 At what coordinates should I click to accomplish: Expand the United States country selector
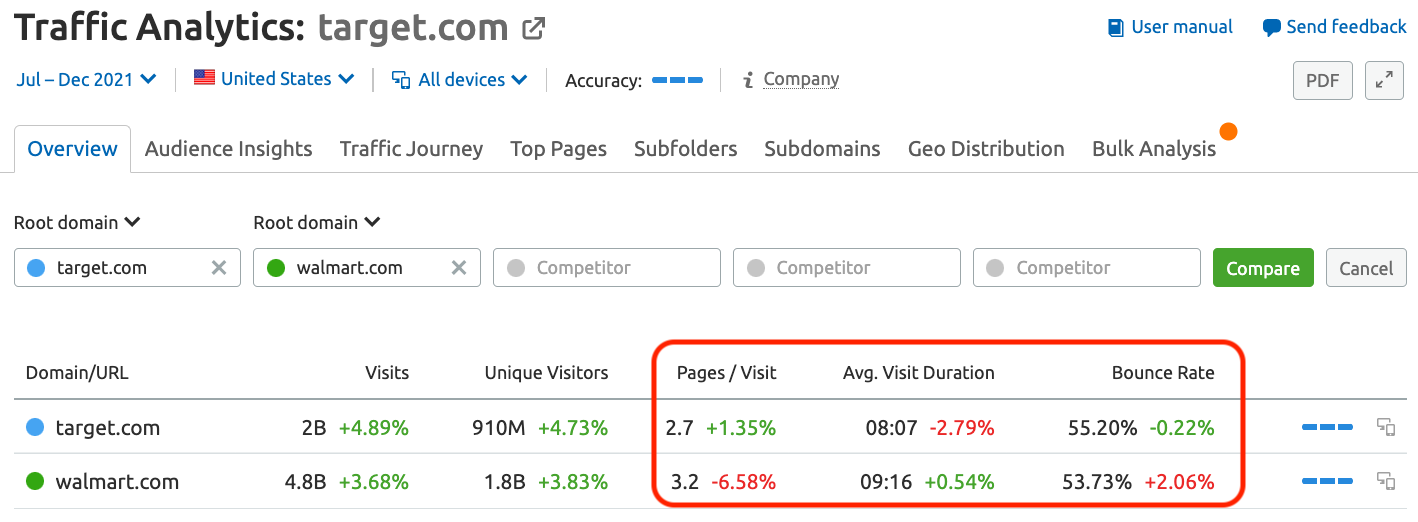pos(274,79)
